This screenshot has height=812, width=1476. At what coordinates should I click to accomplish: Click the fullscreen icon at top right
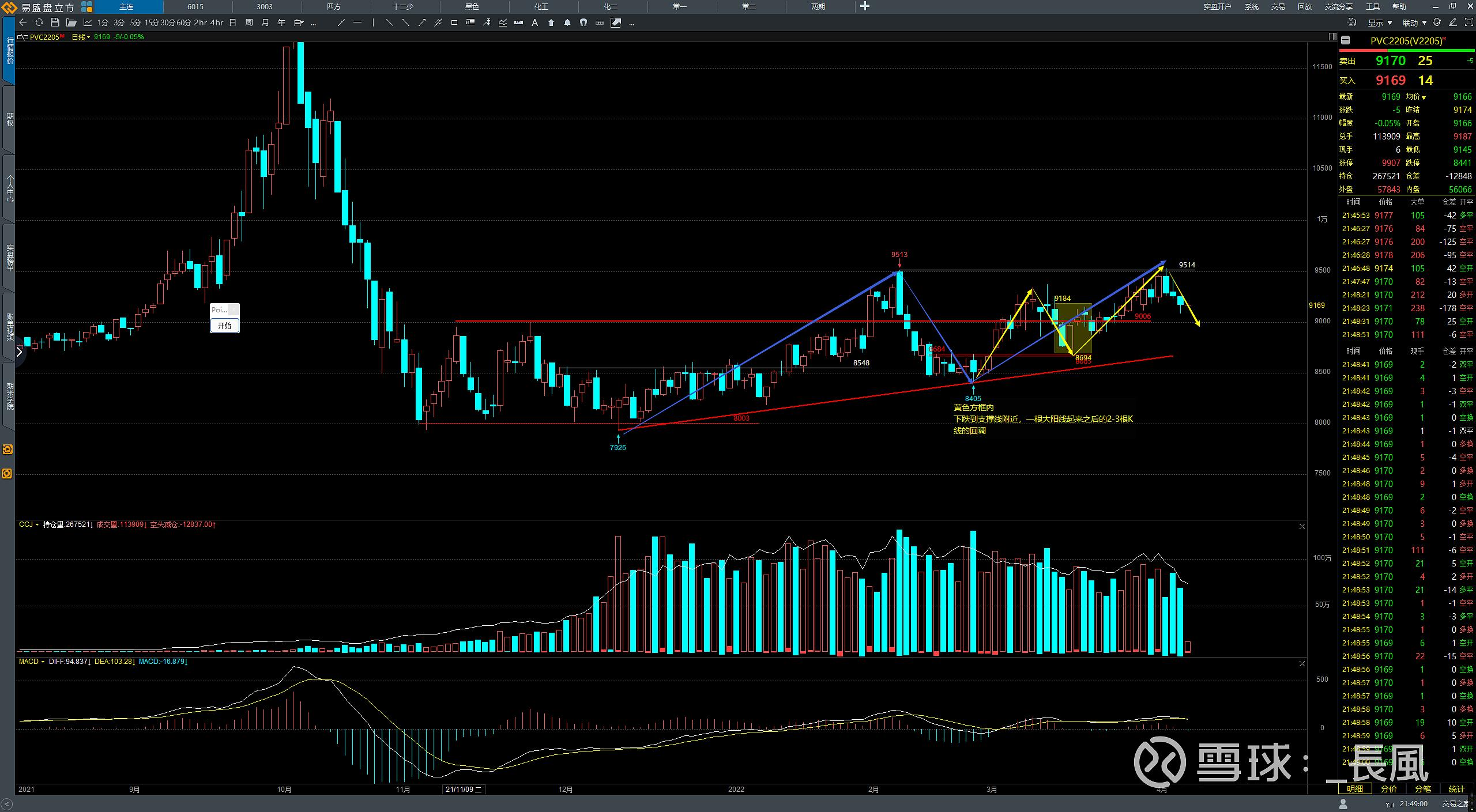click(1469, 22)
